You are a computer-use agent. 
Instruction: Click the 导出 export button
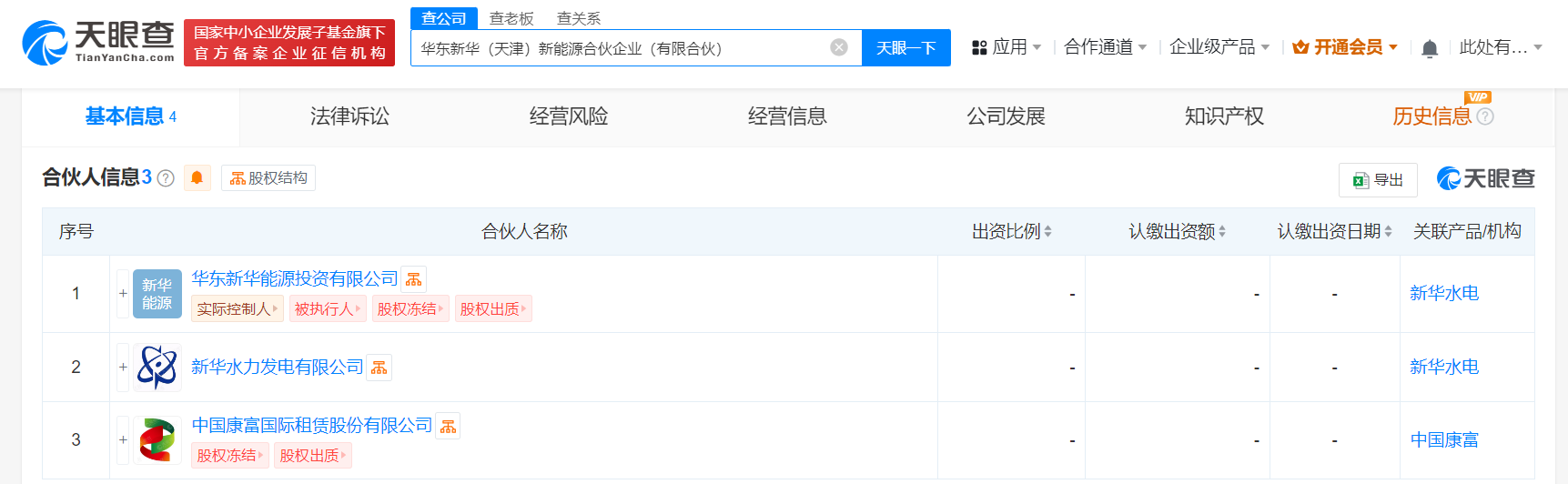click(1378, 180)
